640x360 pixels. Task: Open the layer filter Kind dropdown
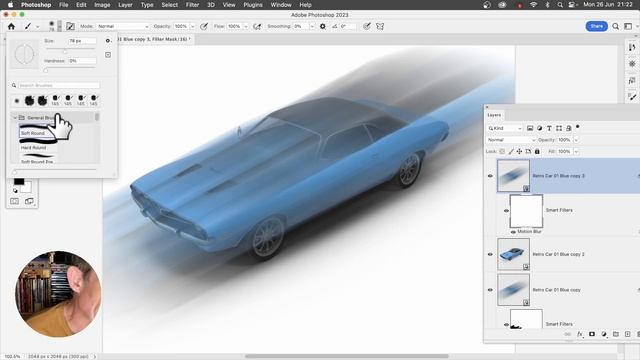(505, 128)
